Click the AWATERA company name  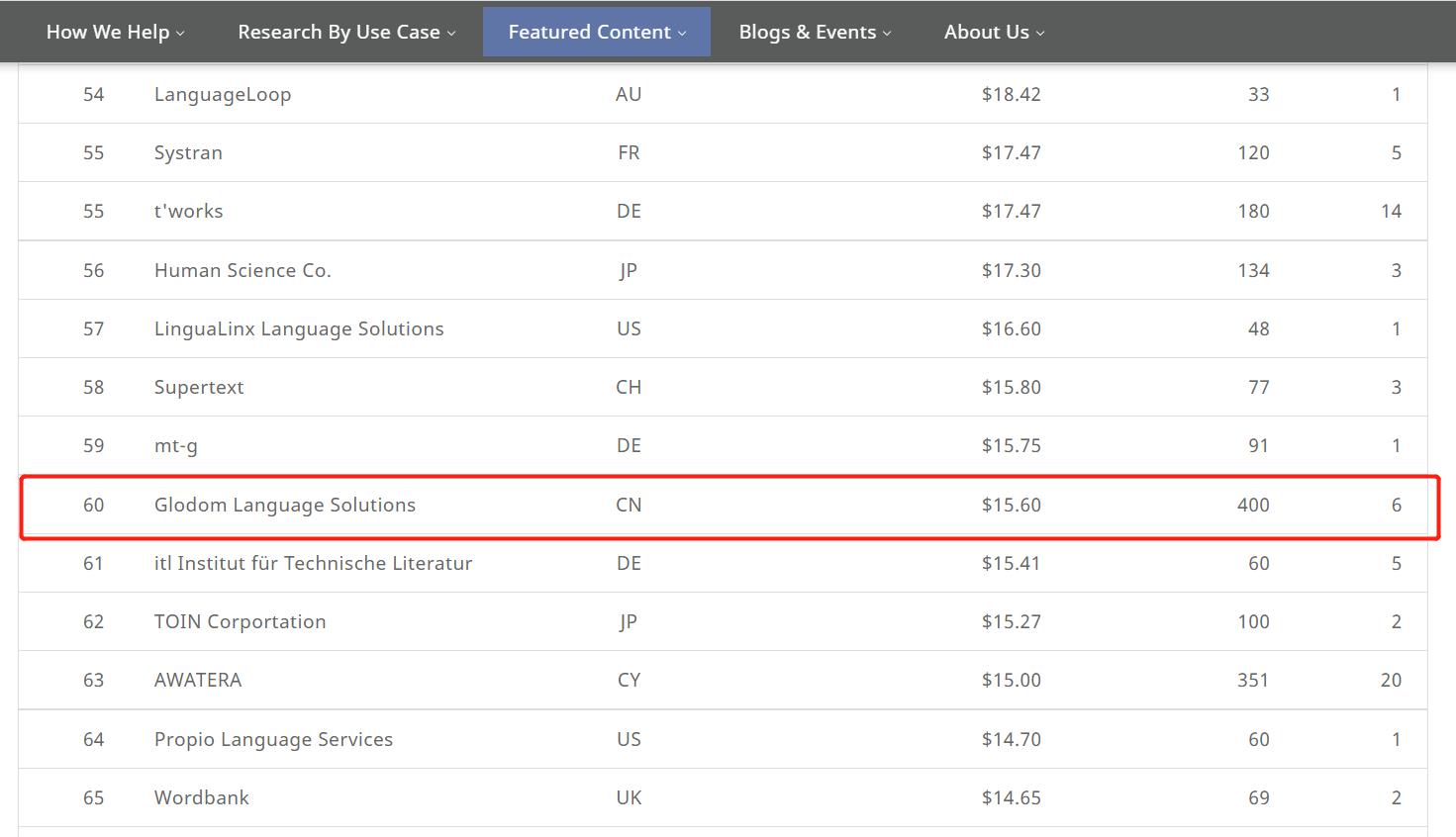pos(197,680)
